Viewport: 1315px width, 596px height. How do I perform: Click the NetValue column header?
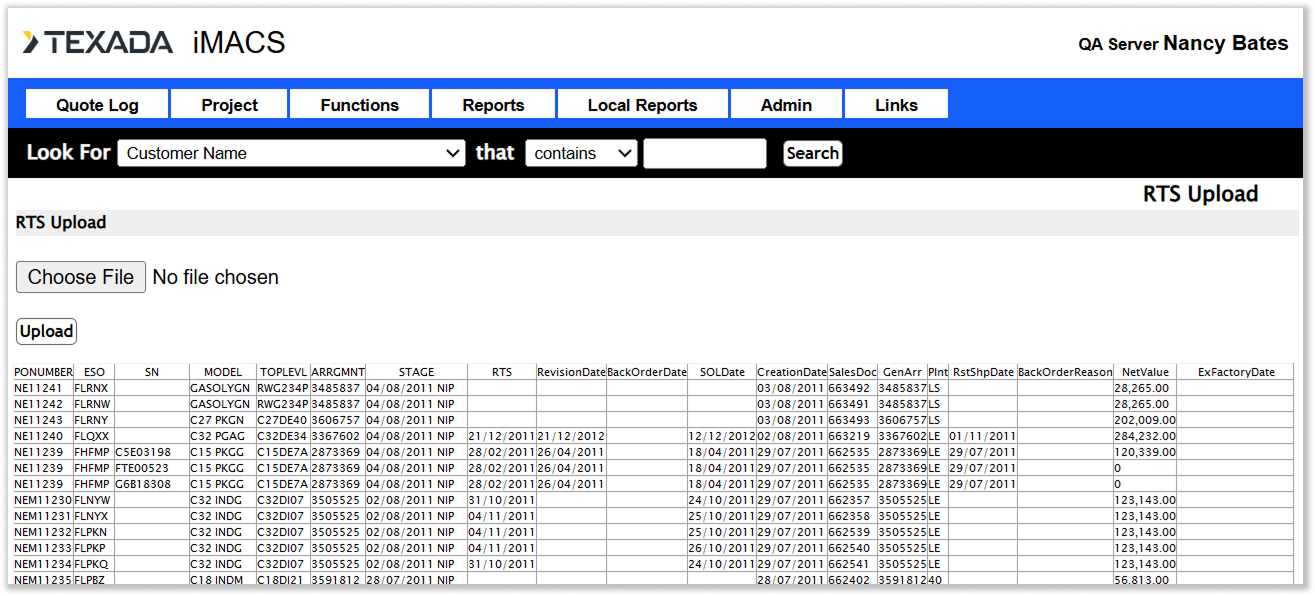pyautogui.click(x=1145, y=372)
